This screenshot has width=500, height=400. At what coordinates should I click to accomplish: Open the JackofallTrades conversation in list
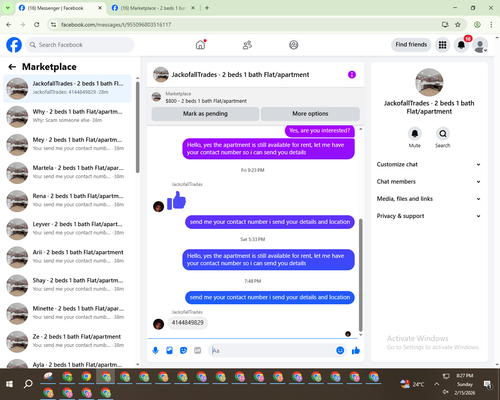(67, 89)
